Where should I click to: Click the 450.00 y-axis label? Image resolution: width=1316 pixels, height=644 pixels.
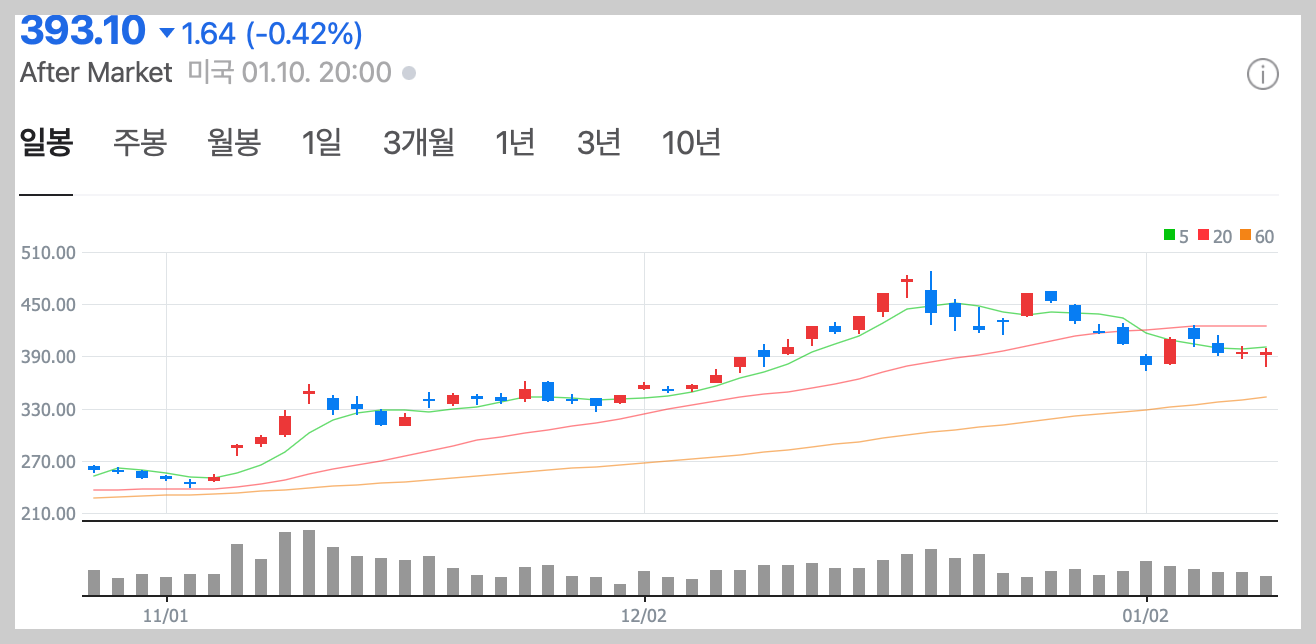(x=49, y=305)
